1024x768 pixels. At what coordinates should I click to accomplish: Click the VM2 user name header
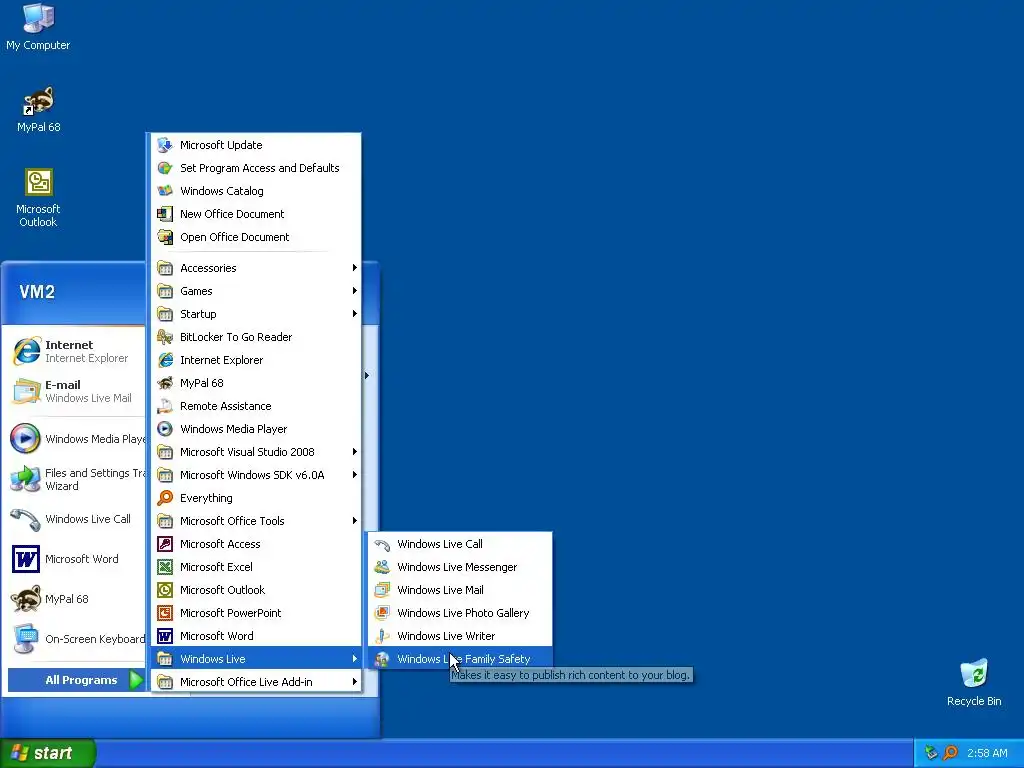tap(37, 292)
